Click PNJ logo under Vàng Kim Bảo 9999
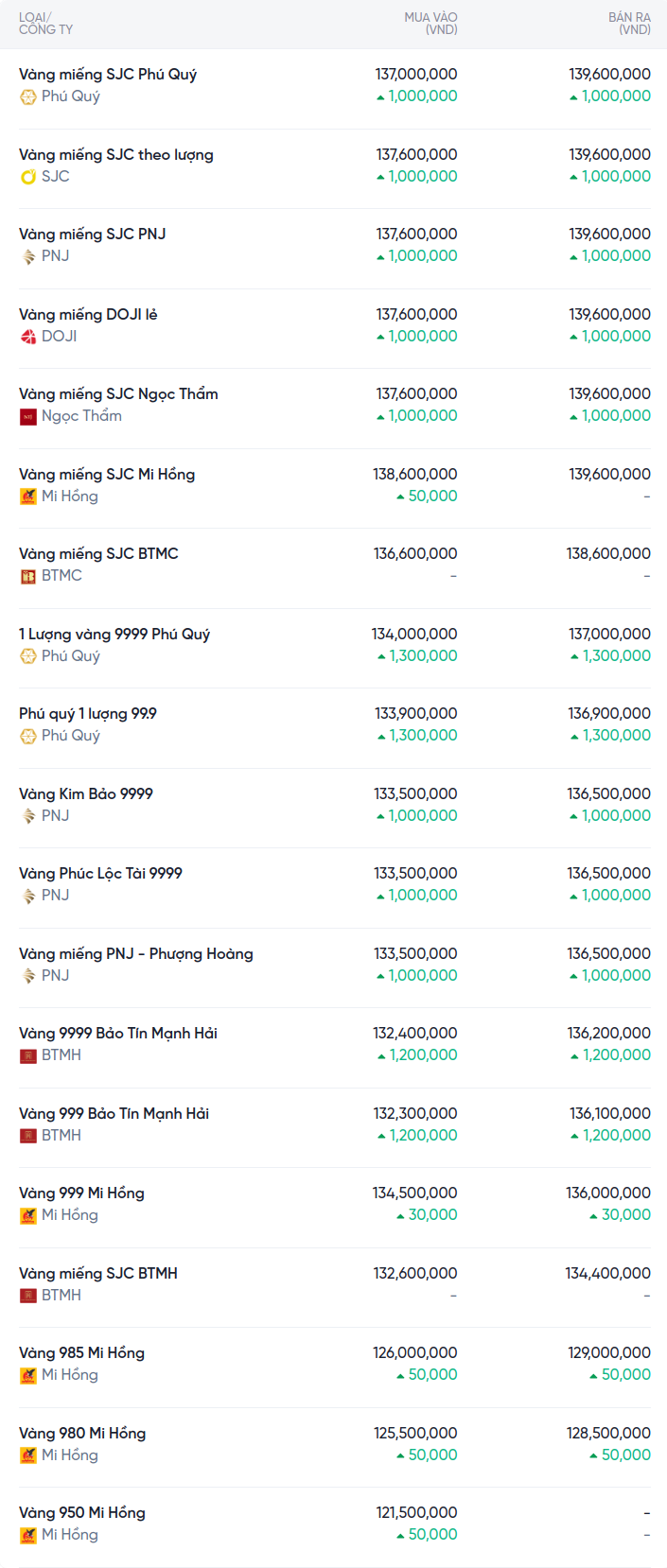The image size is (667, 1568). coord(28,816)
